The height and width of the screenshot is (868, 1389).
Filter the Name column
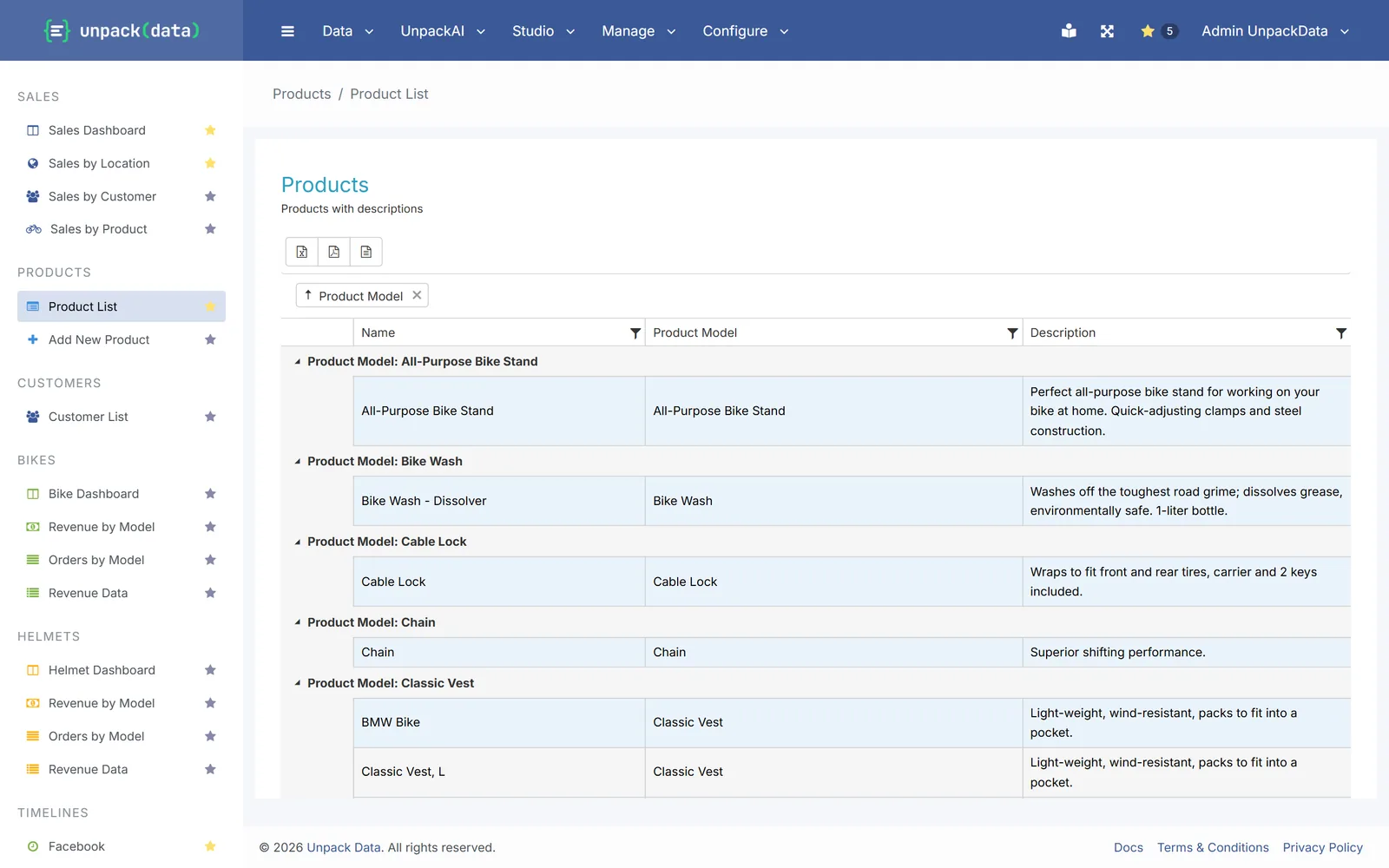tap(635, 333)
